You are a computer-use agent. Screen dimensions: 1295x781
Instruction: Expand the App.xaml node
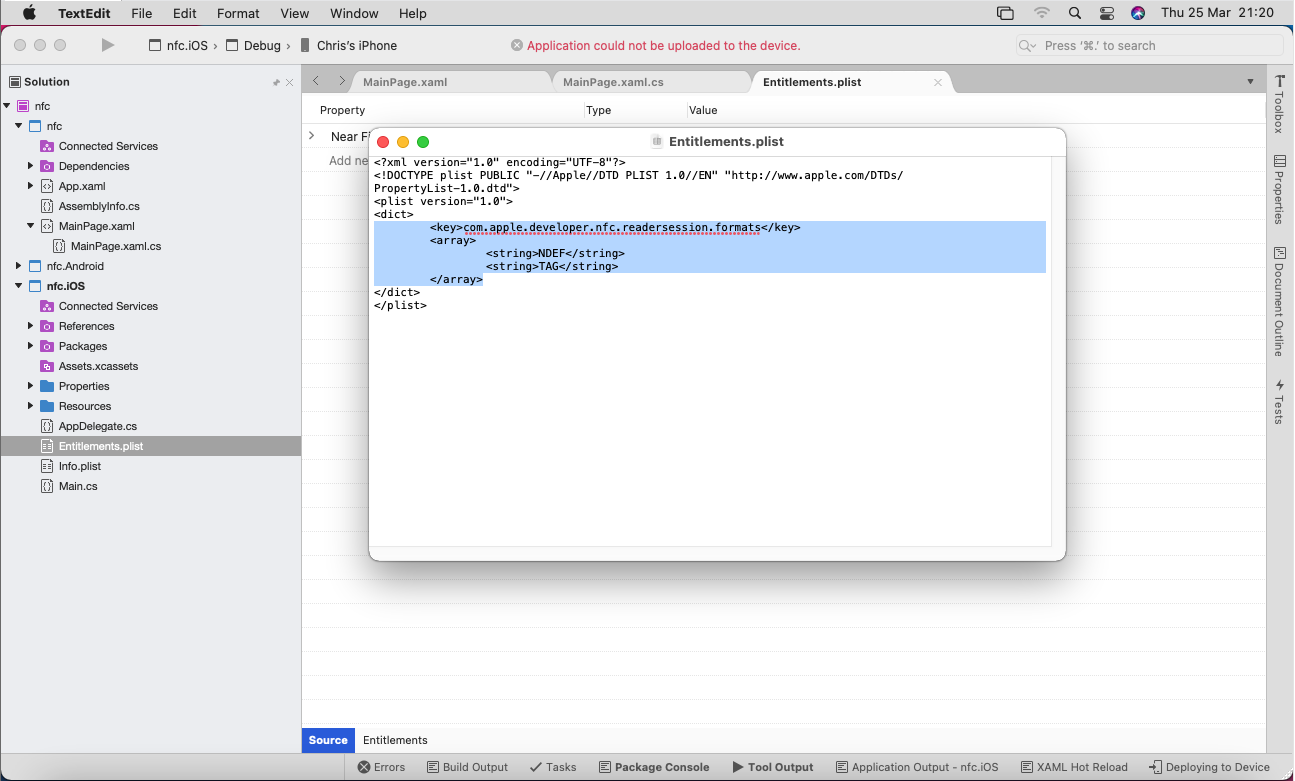pyautogui.click(x=31, y=186)
